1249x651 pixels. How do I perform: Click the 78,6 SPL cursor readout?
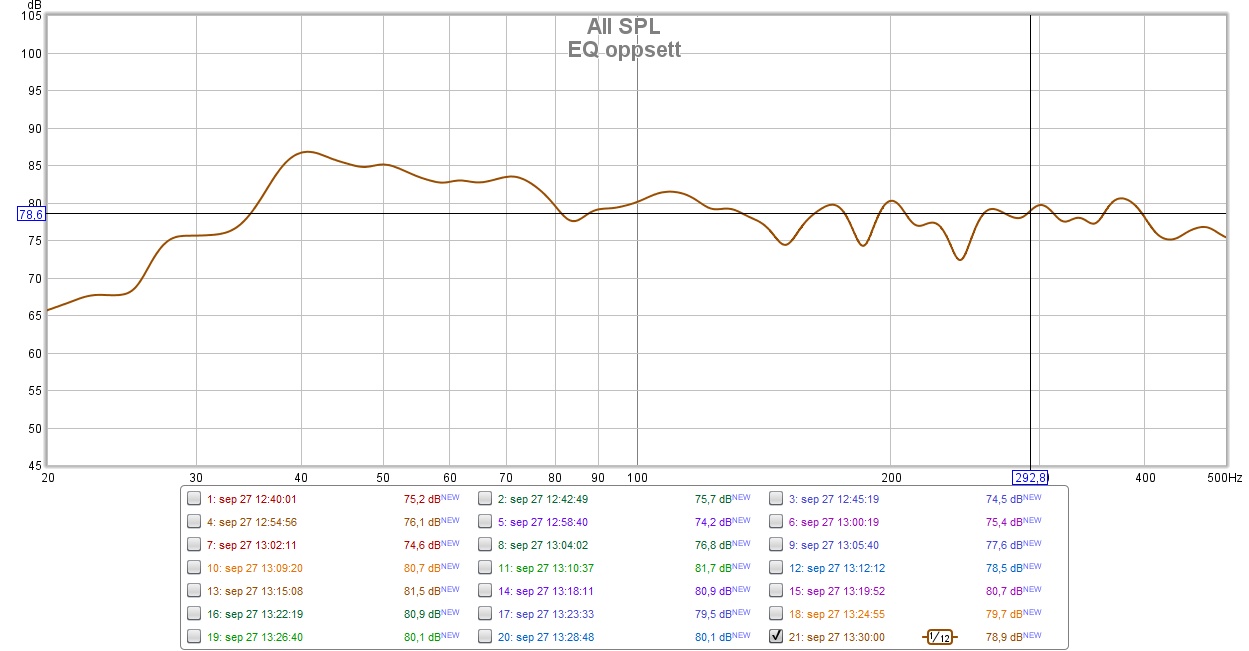(31, 213)
